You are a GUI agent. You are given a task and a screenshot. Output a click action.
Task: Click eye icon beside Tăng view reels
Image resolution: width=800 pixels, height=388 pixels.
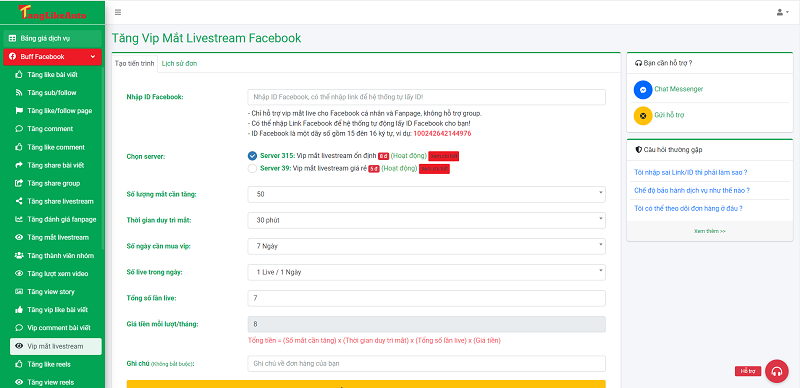19,382
